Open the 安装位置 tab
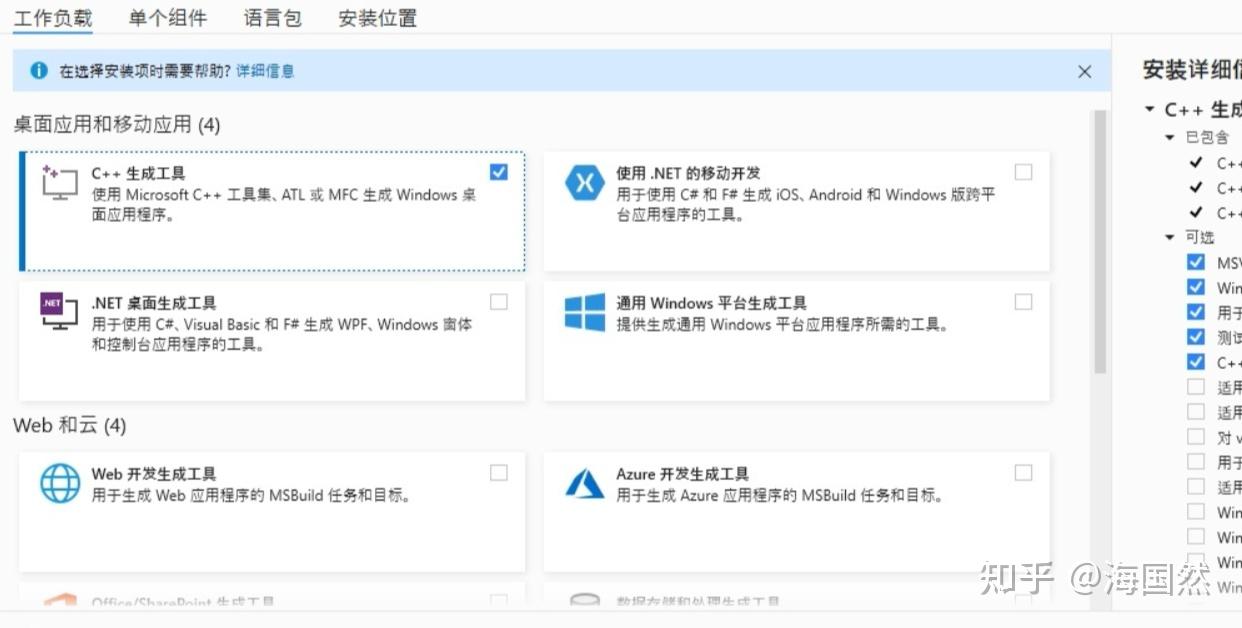 pos(378,18)
